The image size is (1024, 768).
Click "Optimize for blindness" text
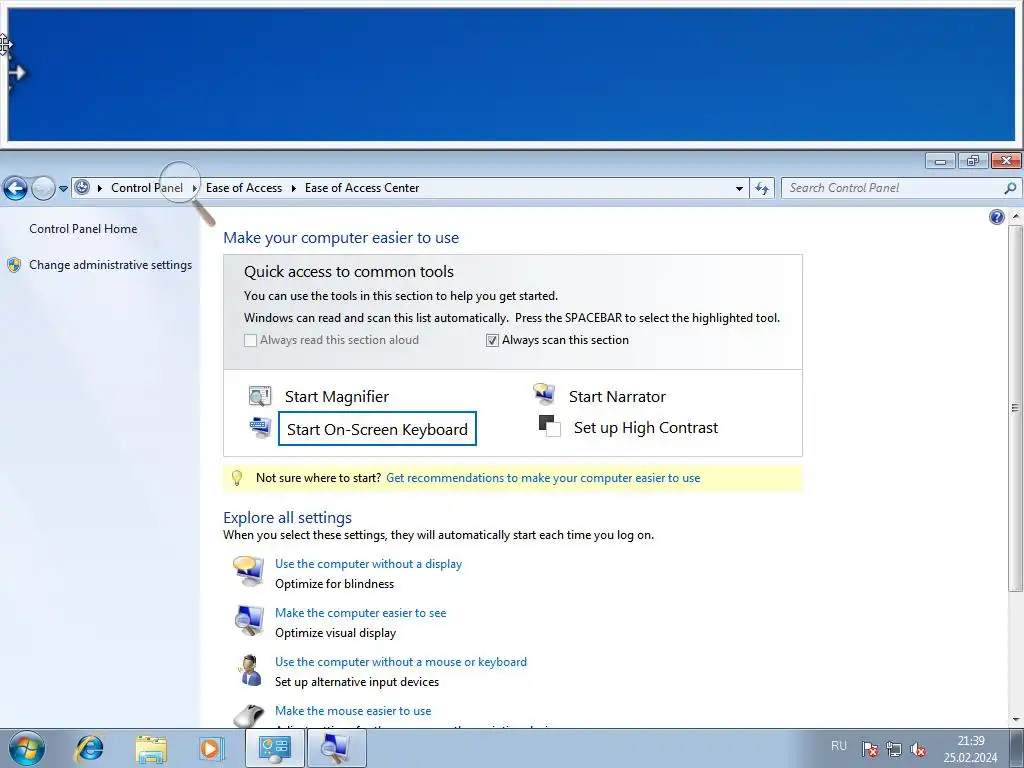pyautogui.click(x=334, y=584)
